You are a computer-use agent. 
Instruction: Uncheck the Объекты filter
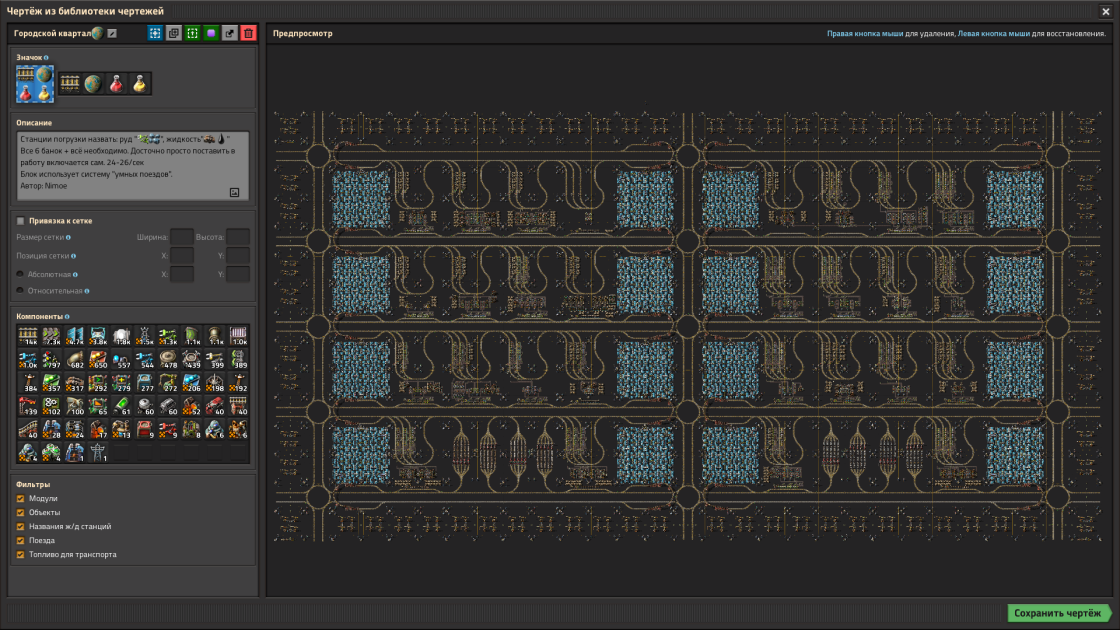click(21, 513)
